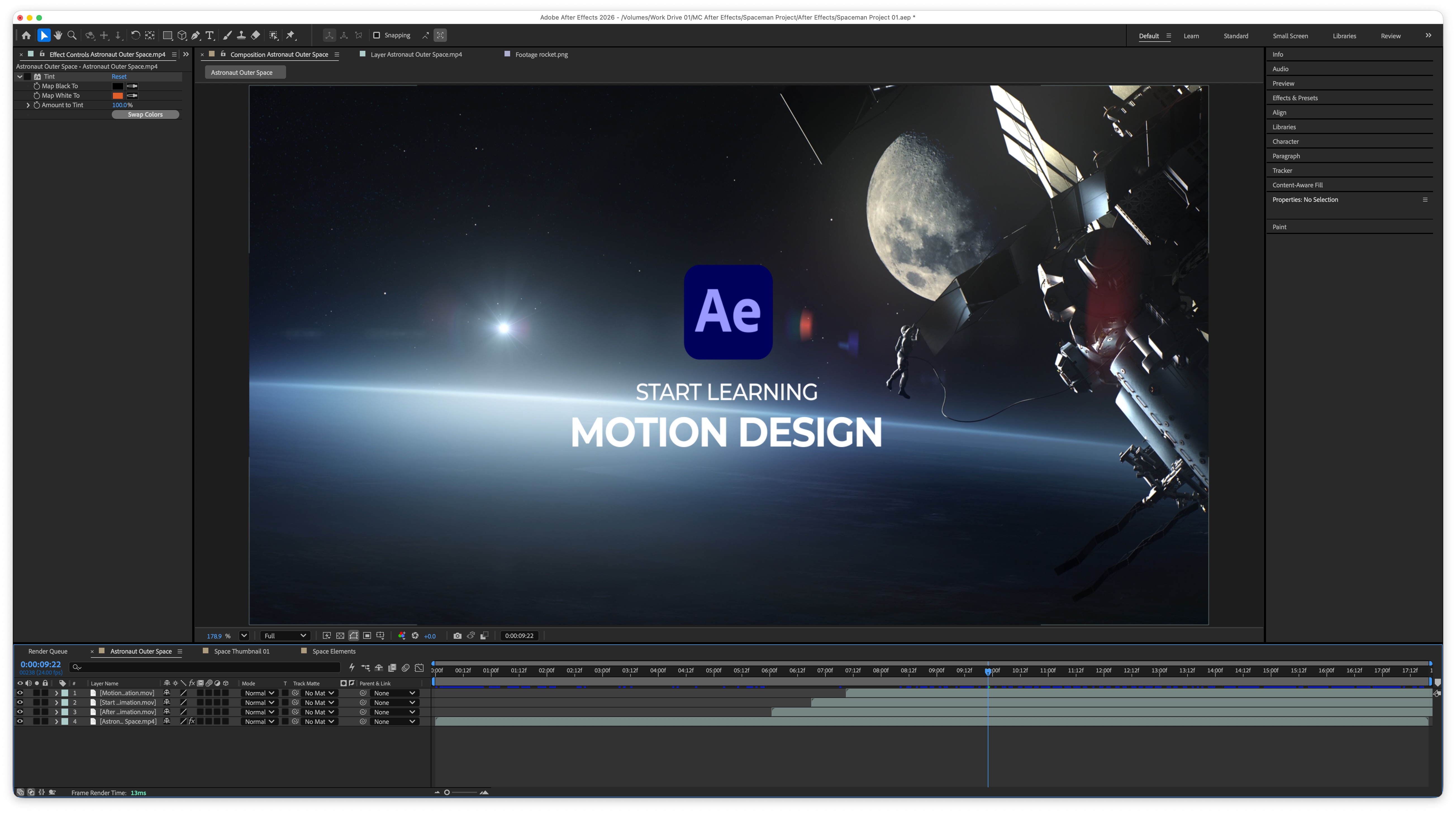The height and width of the screenshot is (813, 1456).
Task: Open the Map White To orange swatch
Action: (118, 95)
